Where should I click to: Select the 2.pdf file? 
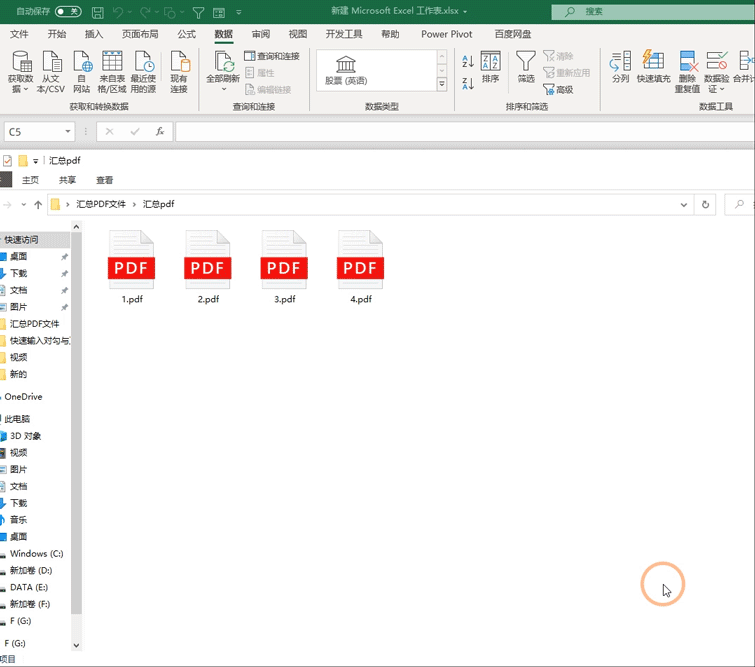tap(208, 267)
